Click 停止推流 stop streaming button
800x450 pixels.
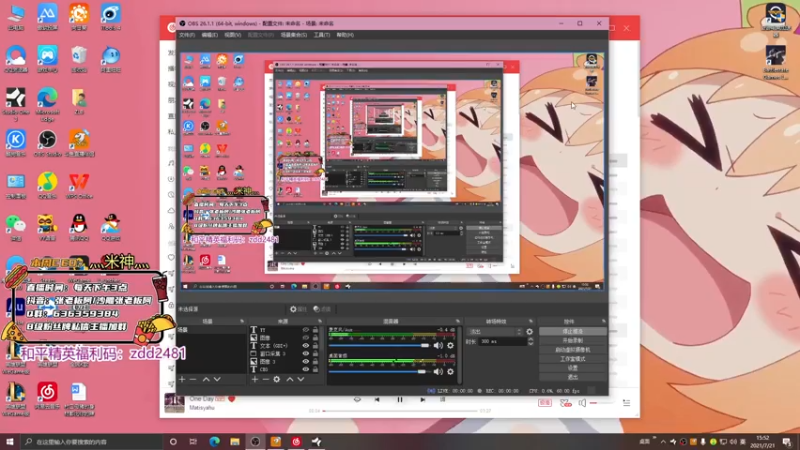coord(572,331)
